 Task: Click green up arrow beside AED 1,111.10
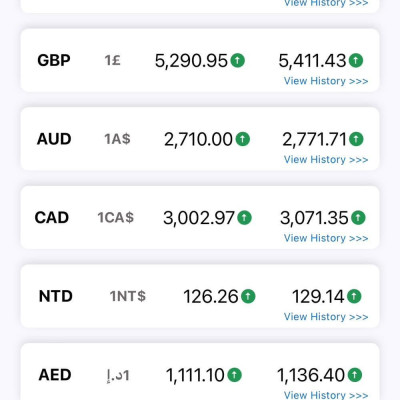point(234,375)
